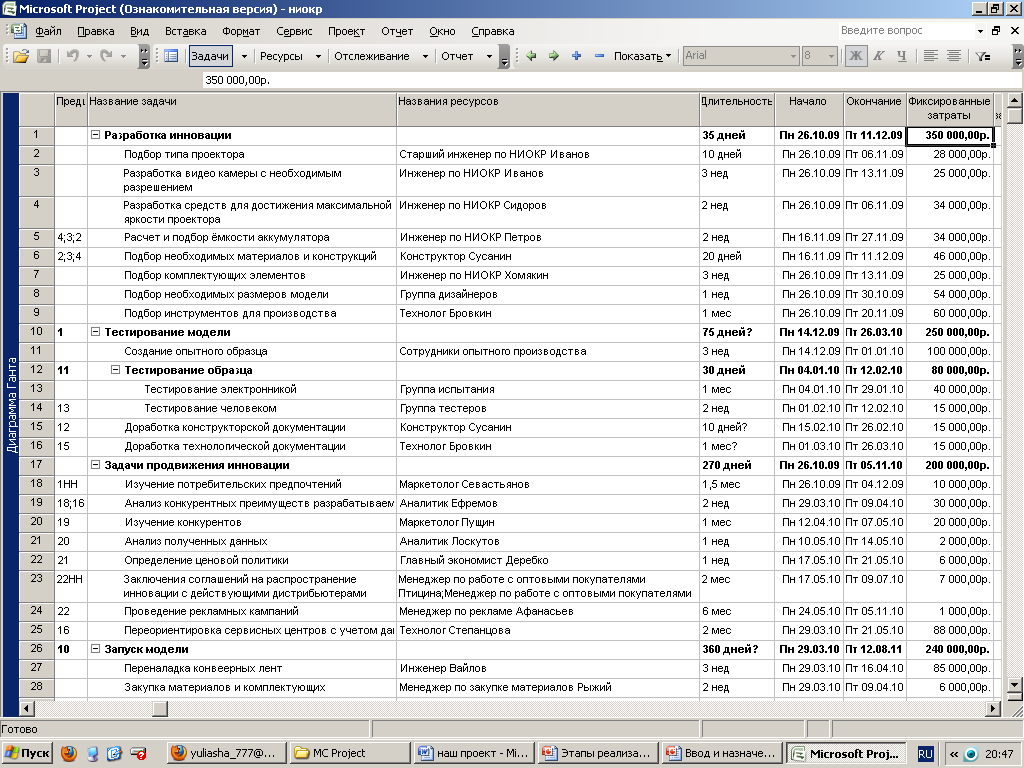Click the Пуск start button
Image resolution: width=1024 pixels, height=768 pixels.
27,754
